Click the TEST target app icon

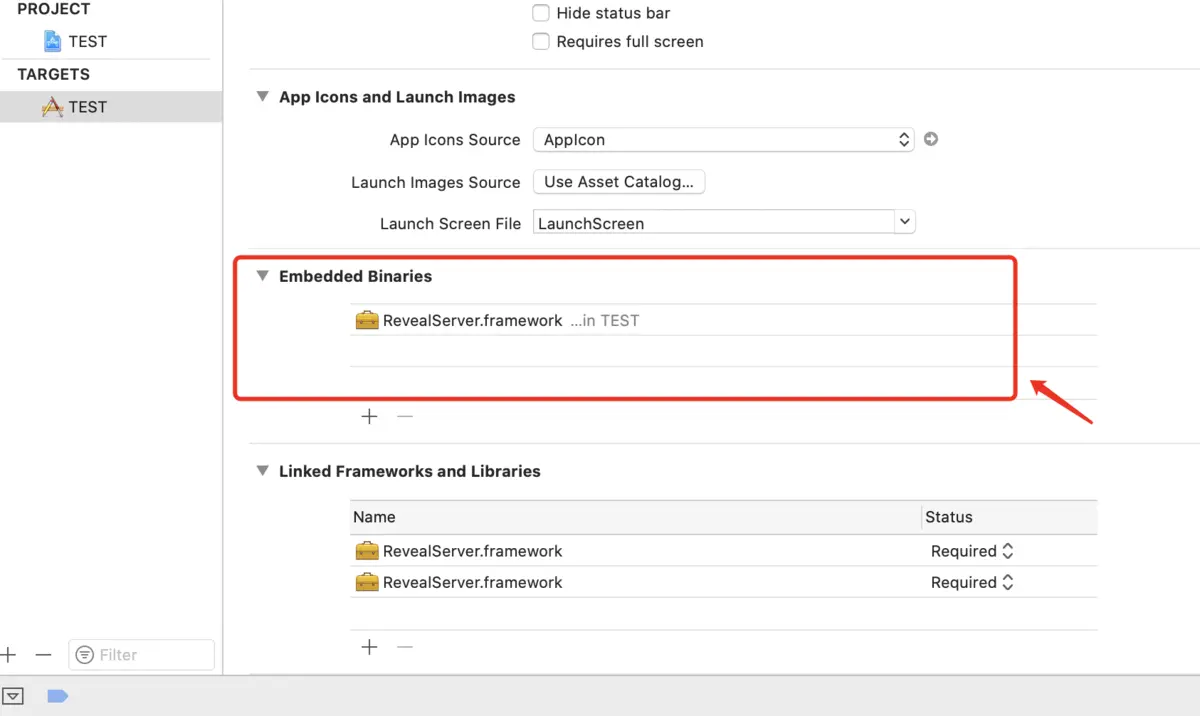tap(52, 107)
